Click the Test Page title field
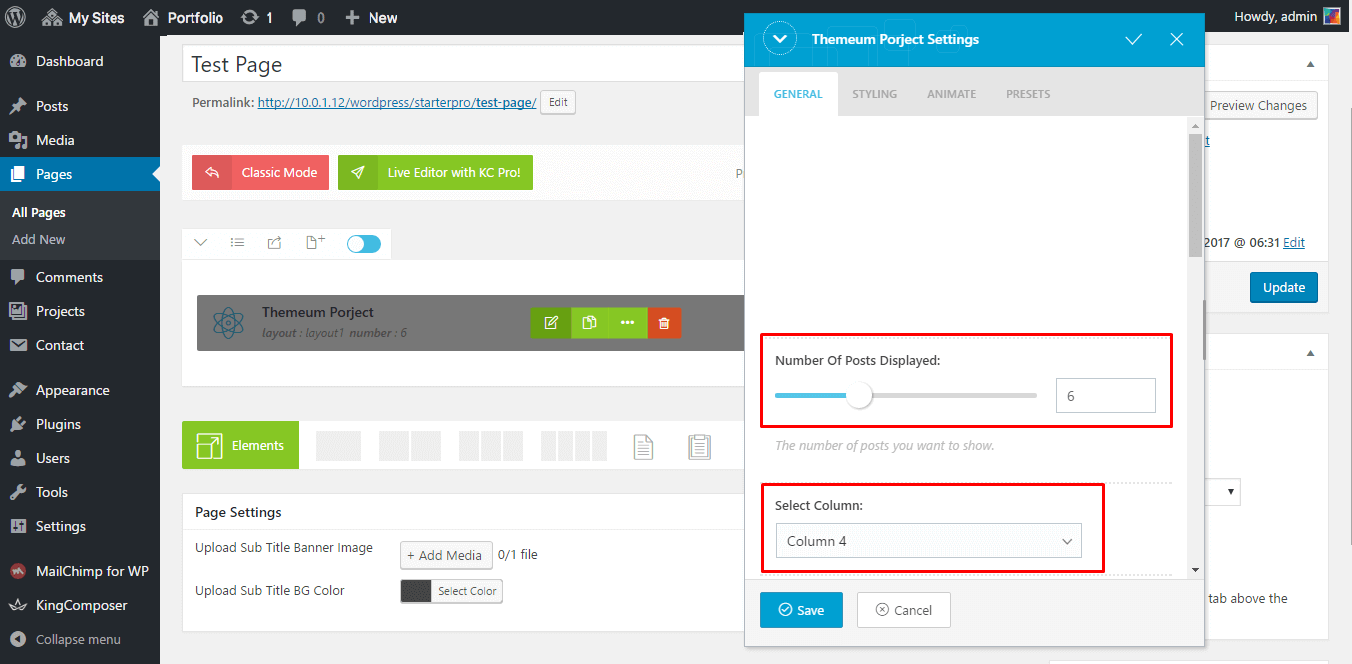 (463, 64)
